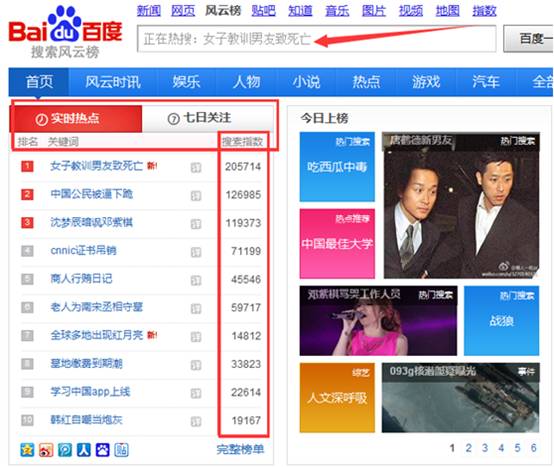The width and height of the screenshot is (554, 467).
Task: Open search icon beside 韩红自嘲当炮灰
Action: click(x=196, y=421)
